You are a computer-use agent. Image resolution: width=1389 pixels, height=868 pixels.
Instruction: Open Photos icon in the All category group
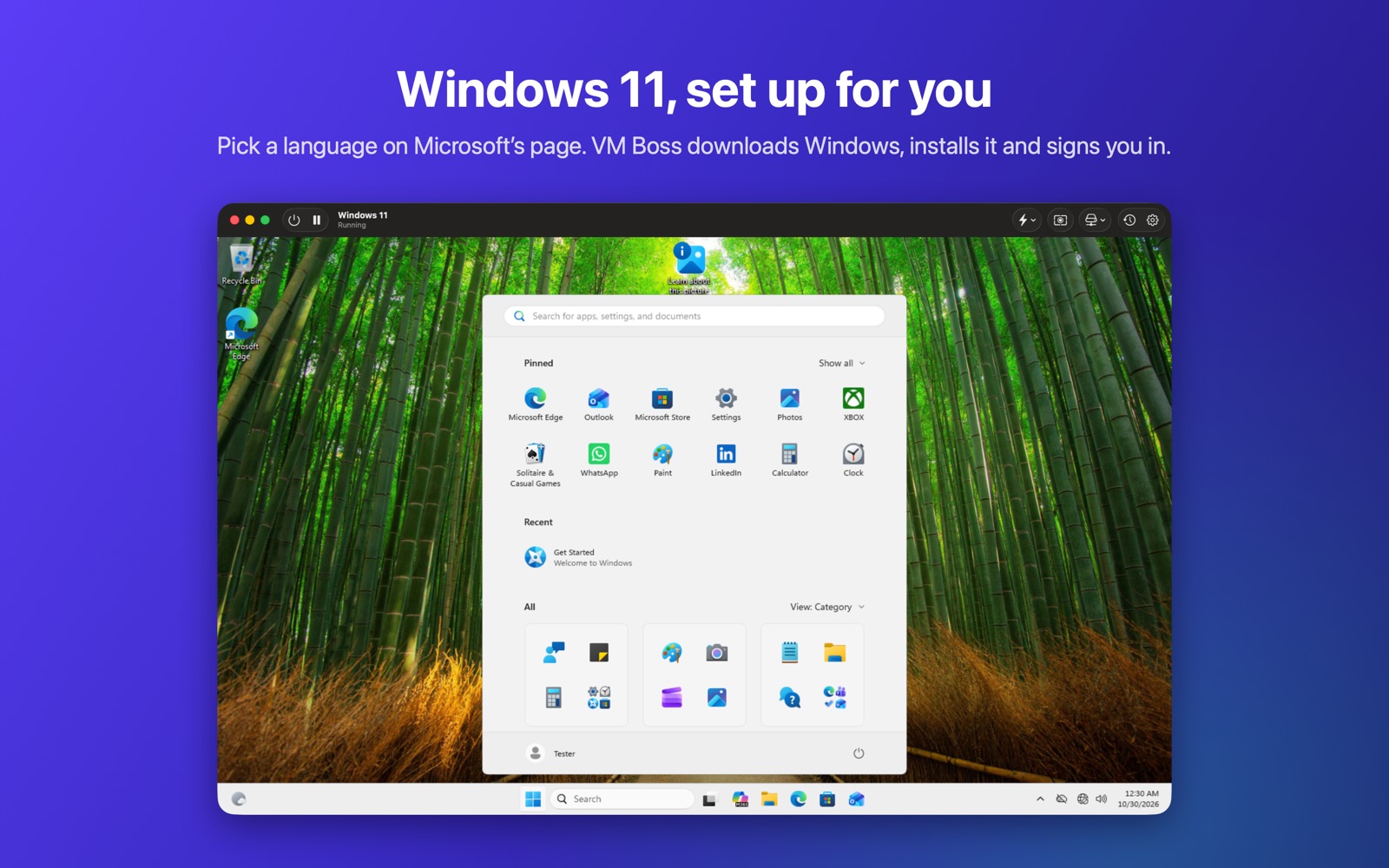717,697
